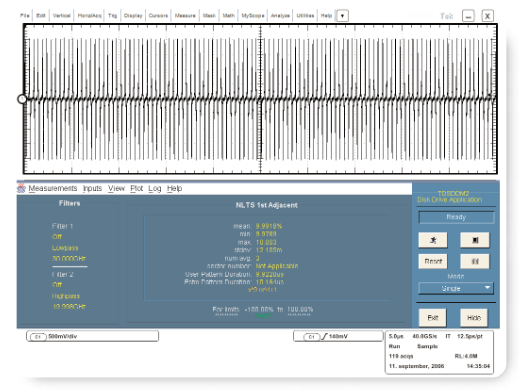Click the NLTS 1st Adjacent title
This screenshot has height=390, width=519.
click(266, 205)
